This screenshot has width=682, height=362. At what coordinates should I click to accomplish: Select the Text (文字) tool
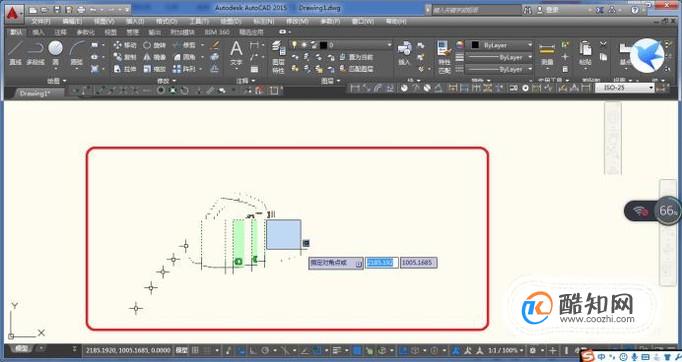pos(236,53)
